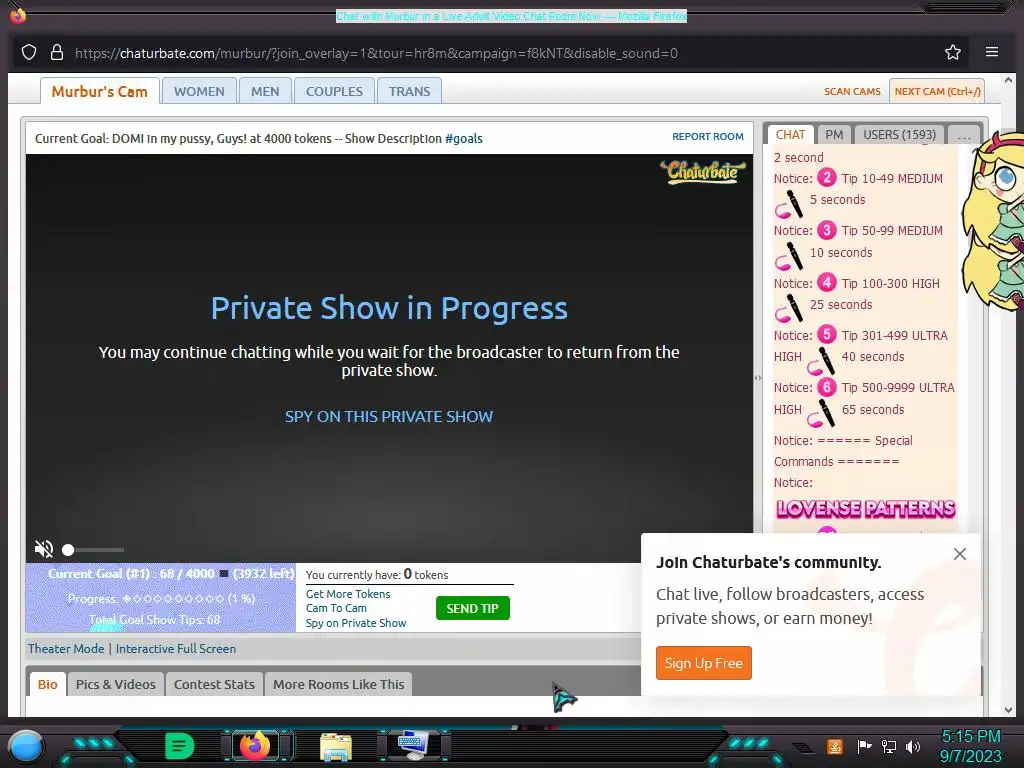The image size is (1024, 768).
Task: Click the browser address bar URL
Action: (x=376, y=53)
